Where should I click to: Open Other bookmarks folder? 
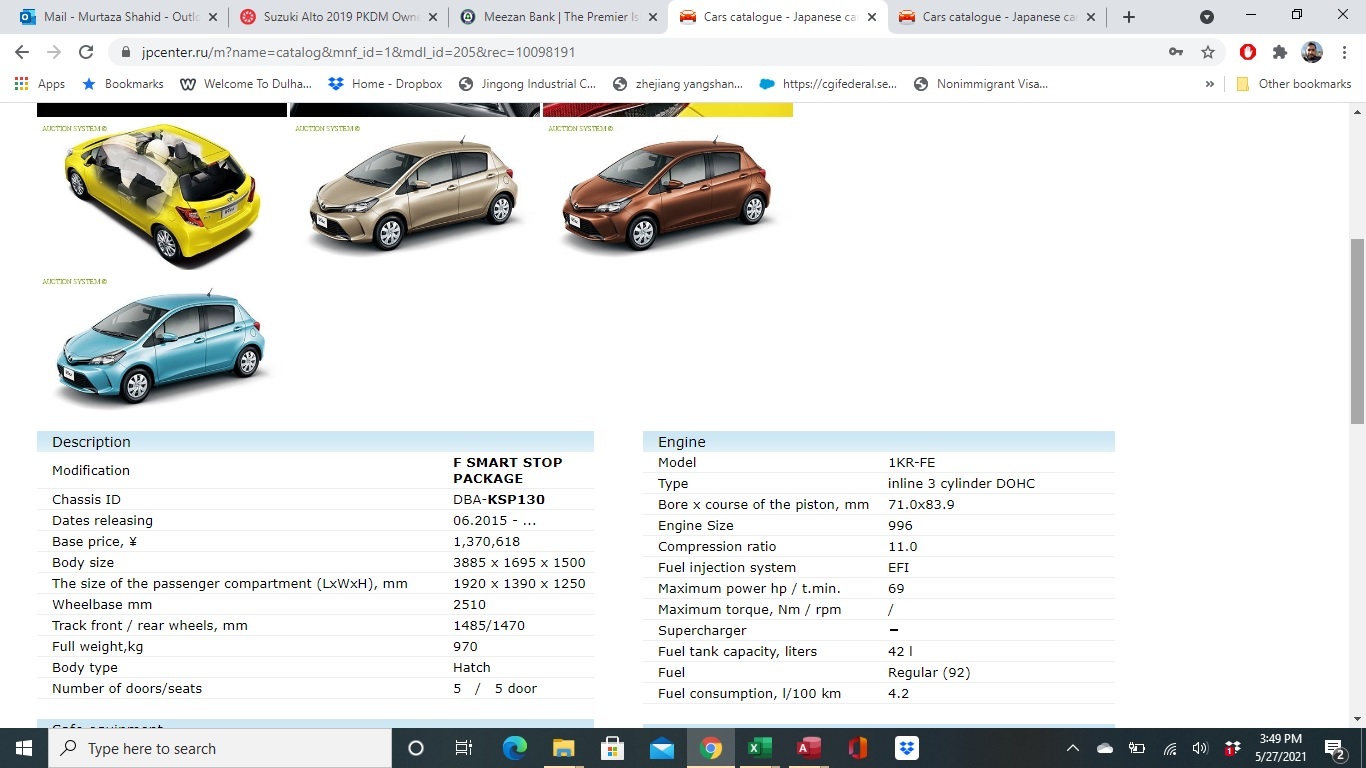(1294, 84)
